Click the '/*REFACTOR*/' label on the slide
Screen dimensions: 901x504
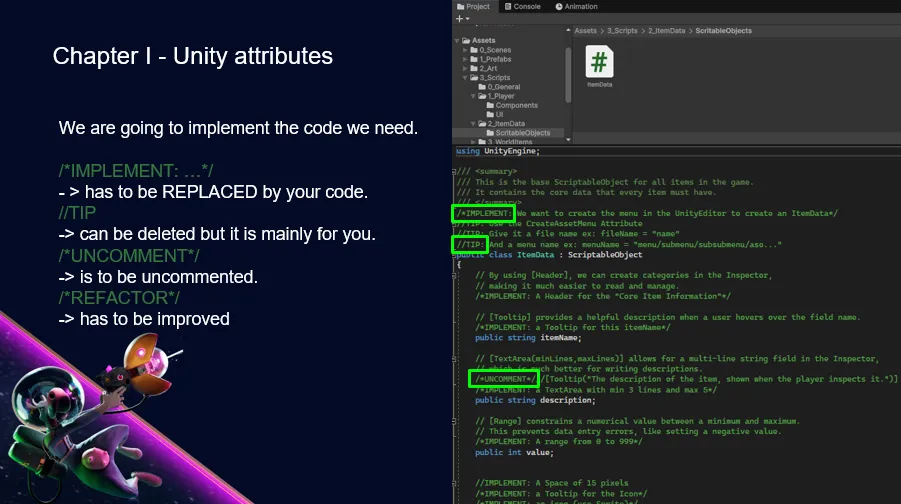click(119, 298)
